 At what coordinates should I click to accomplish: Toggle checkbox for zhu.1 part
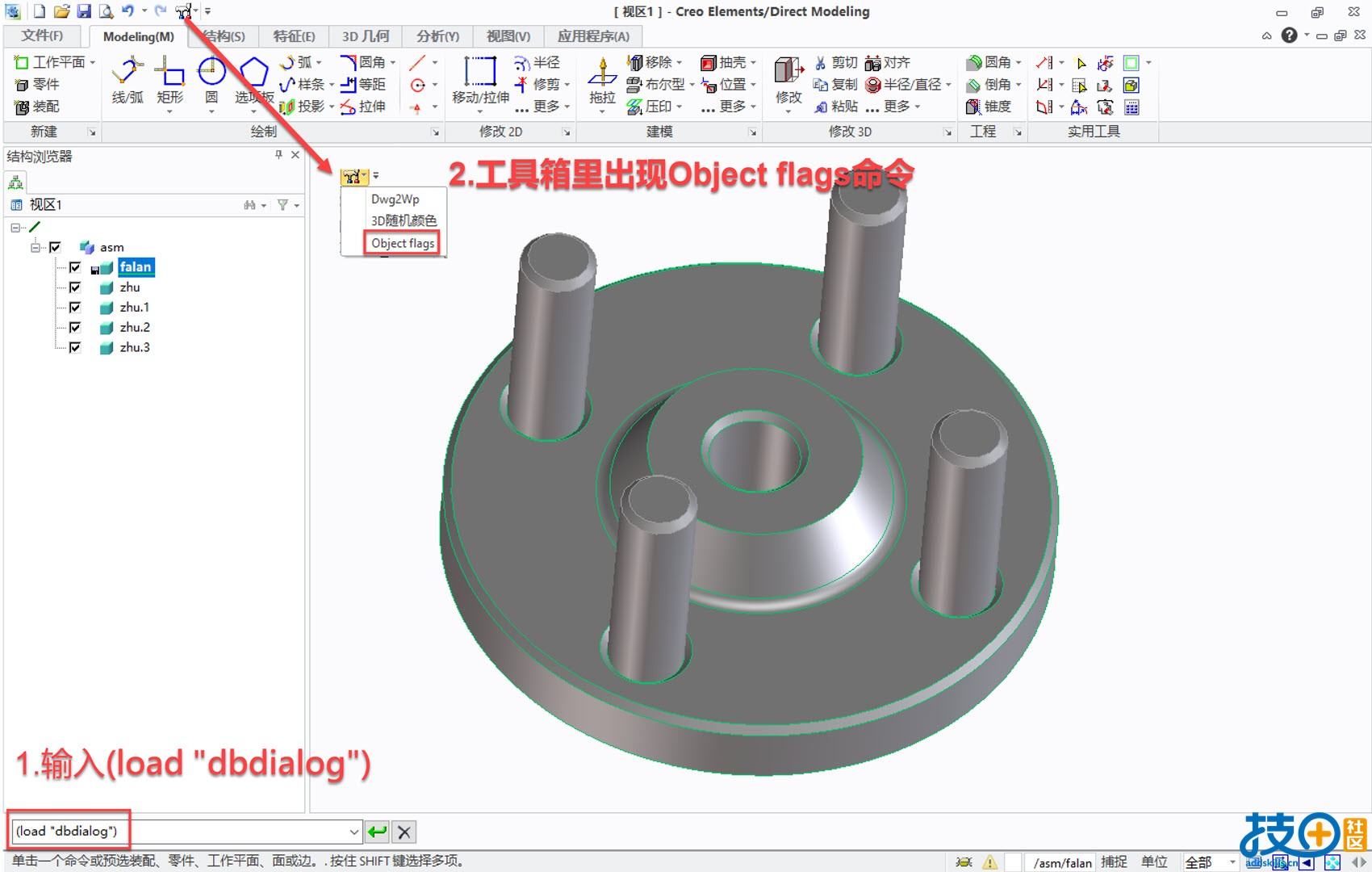point(75,308)
